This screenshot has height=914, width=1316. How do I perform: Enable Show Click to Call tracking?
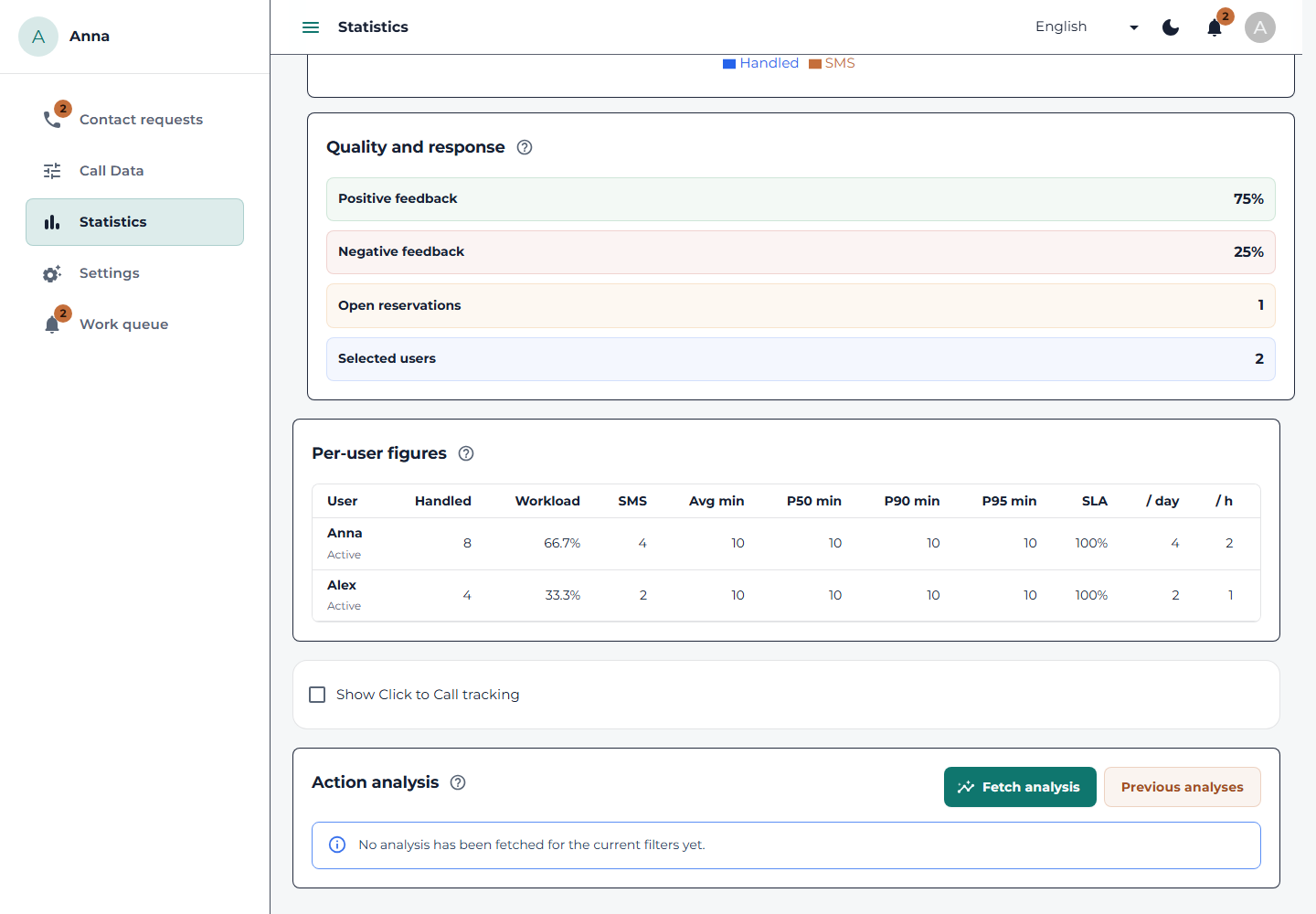317,695
